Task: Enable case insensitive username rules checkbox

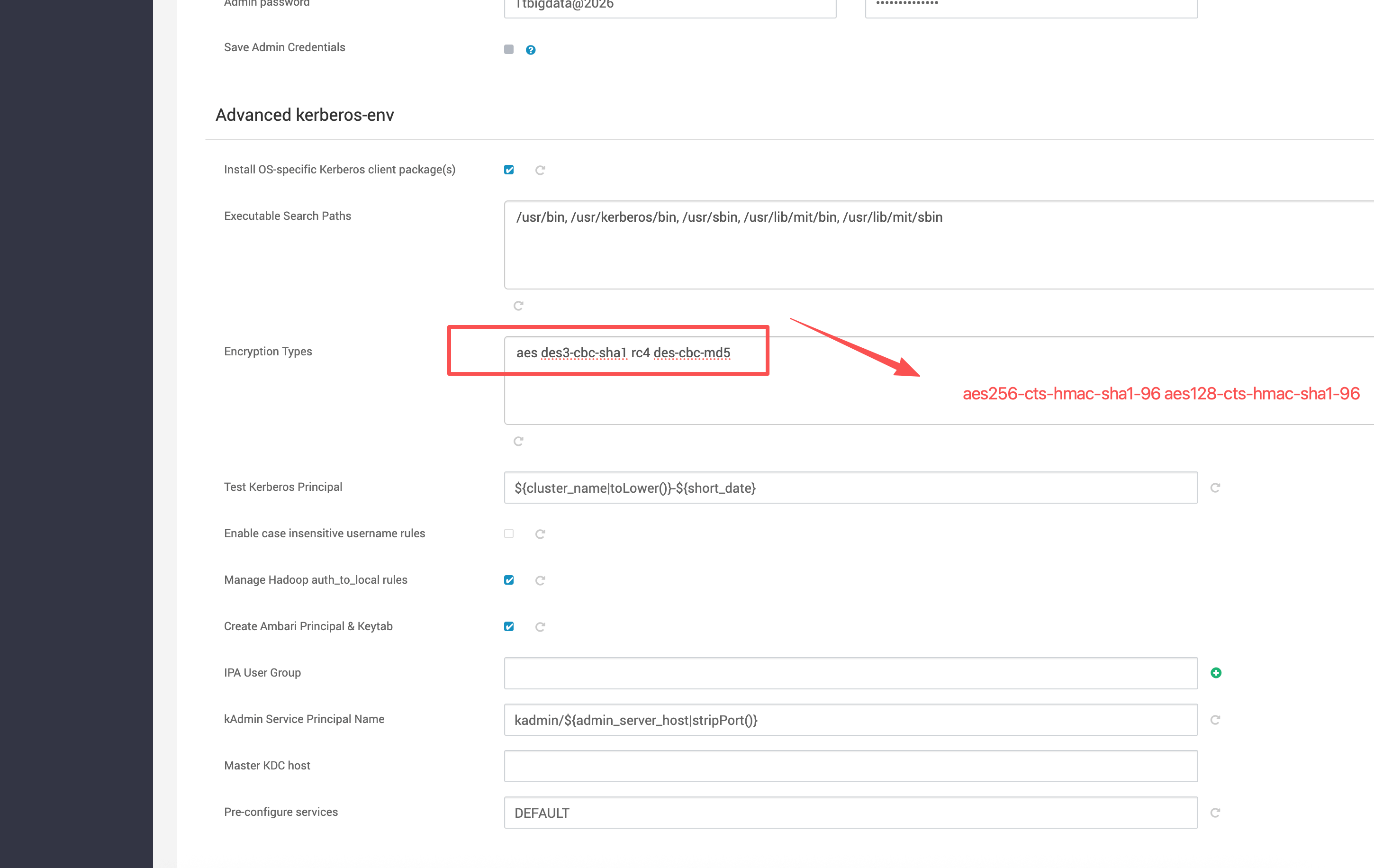Action: [508, 533]
